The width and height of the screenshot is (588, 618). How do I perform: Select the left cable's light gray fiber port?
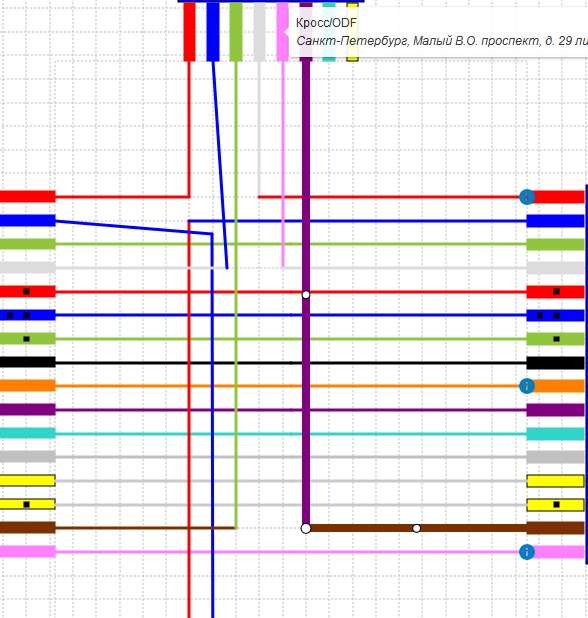tap(28, 268)
